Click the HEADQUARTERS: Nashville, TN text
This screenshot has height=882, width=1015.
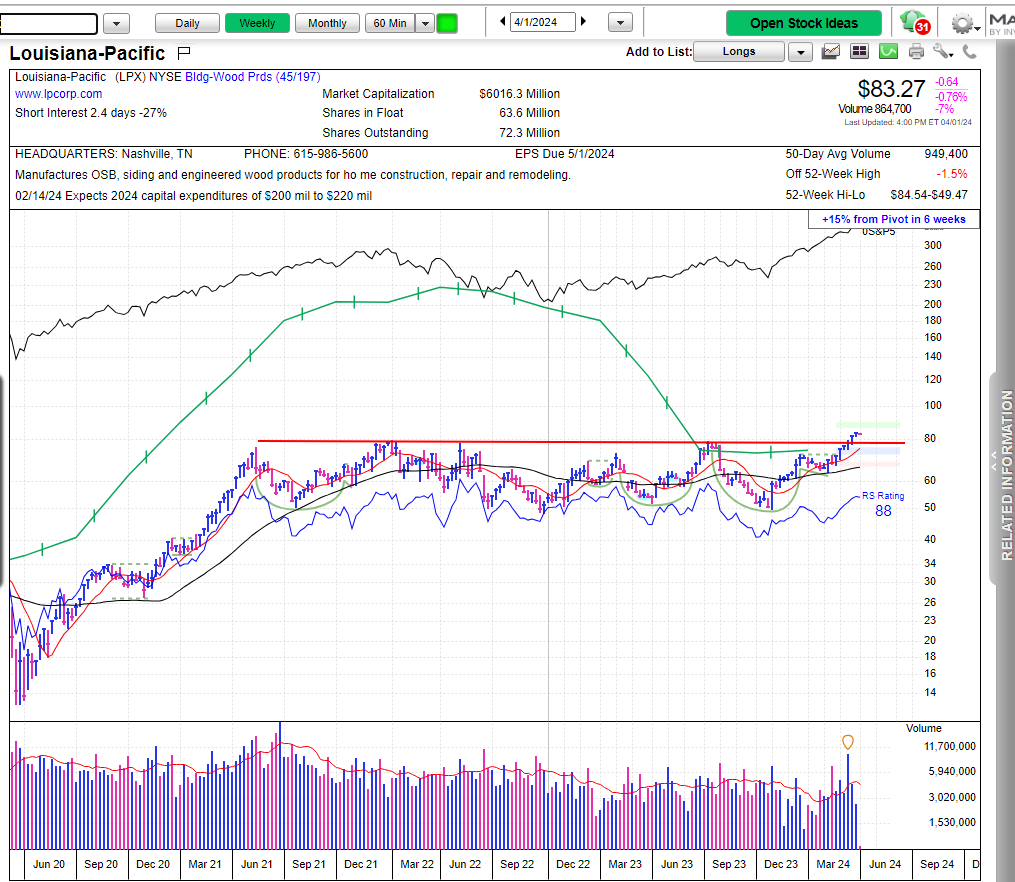[x=104, y=154]
